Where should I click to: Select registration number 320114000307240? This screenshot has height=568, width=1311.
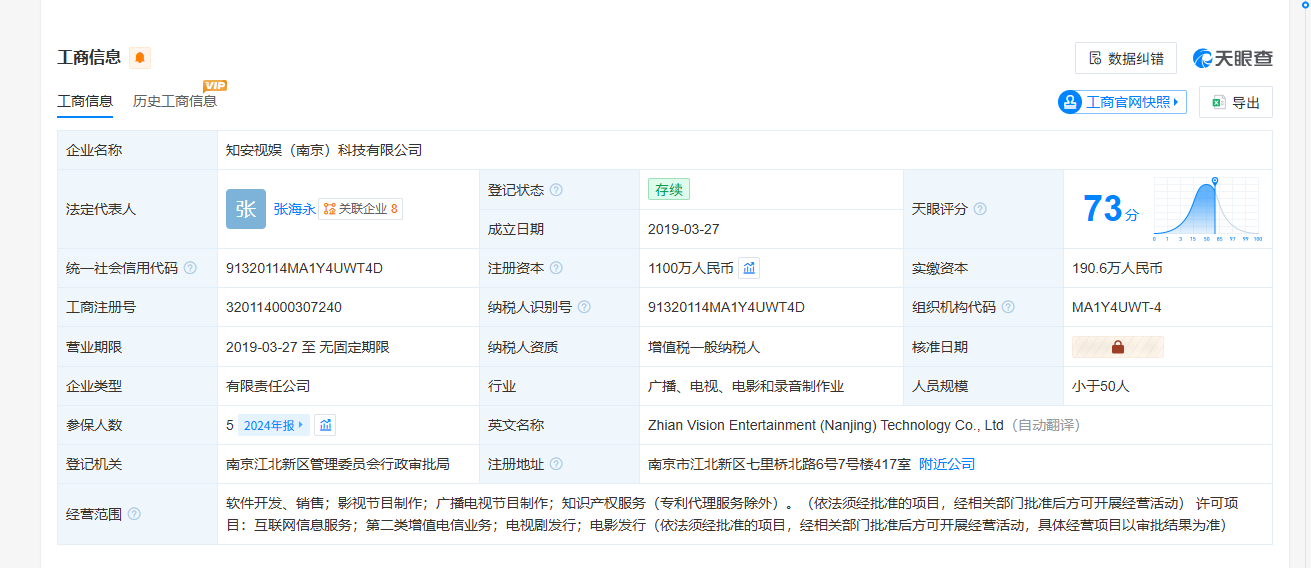284,307
